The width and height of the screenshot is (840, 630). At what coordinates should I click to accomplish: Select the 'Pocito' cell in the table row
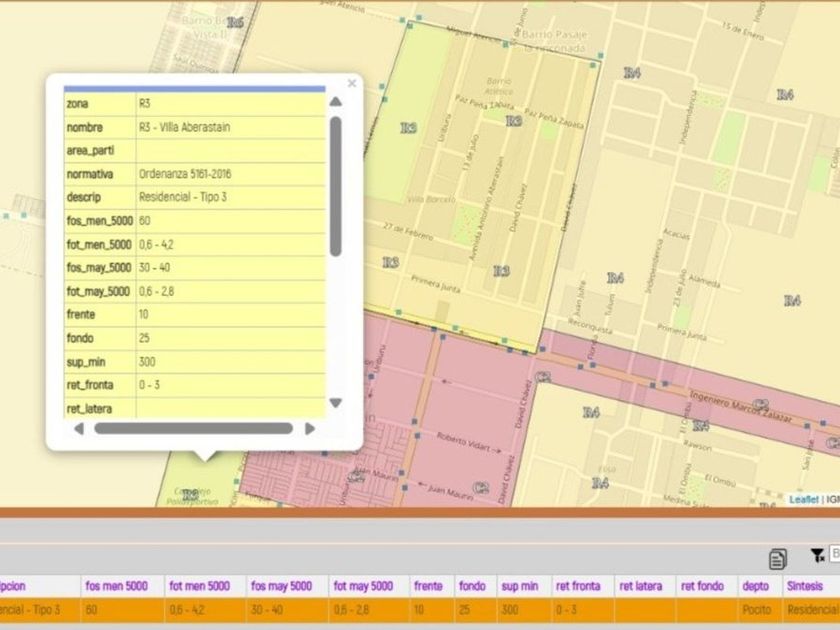coord(757,609)
